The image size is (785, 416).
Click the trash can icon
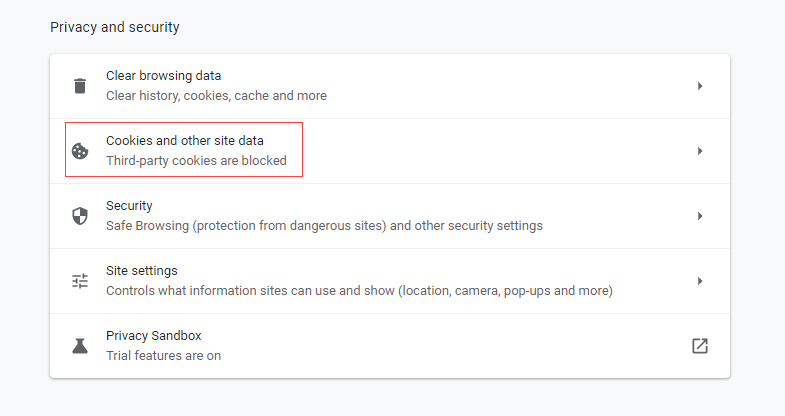80,86
